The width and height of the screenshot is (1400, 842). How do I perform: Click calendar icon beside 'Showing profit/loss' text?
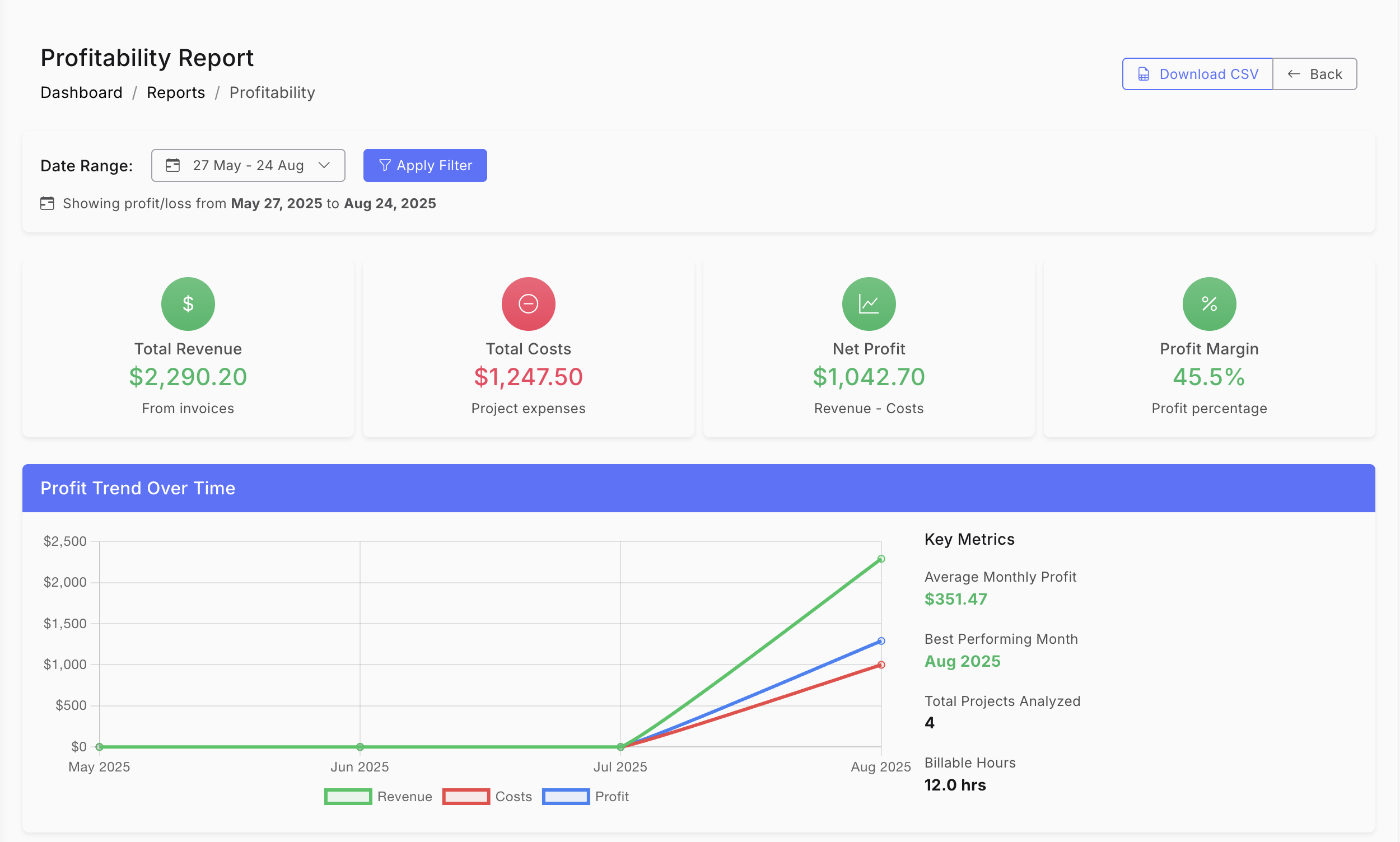point(47,203)
